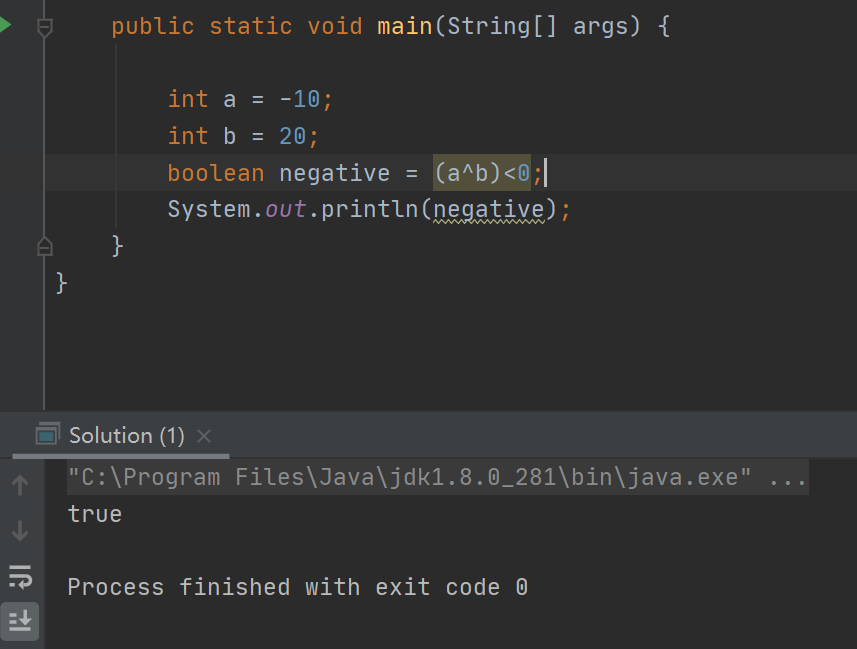Click the underlined 'negative' in println

(x=489, y=210)
